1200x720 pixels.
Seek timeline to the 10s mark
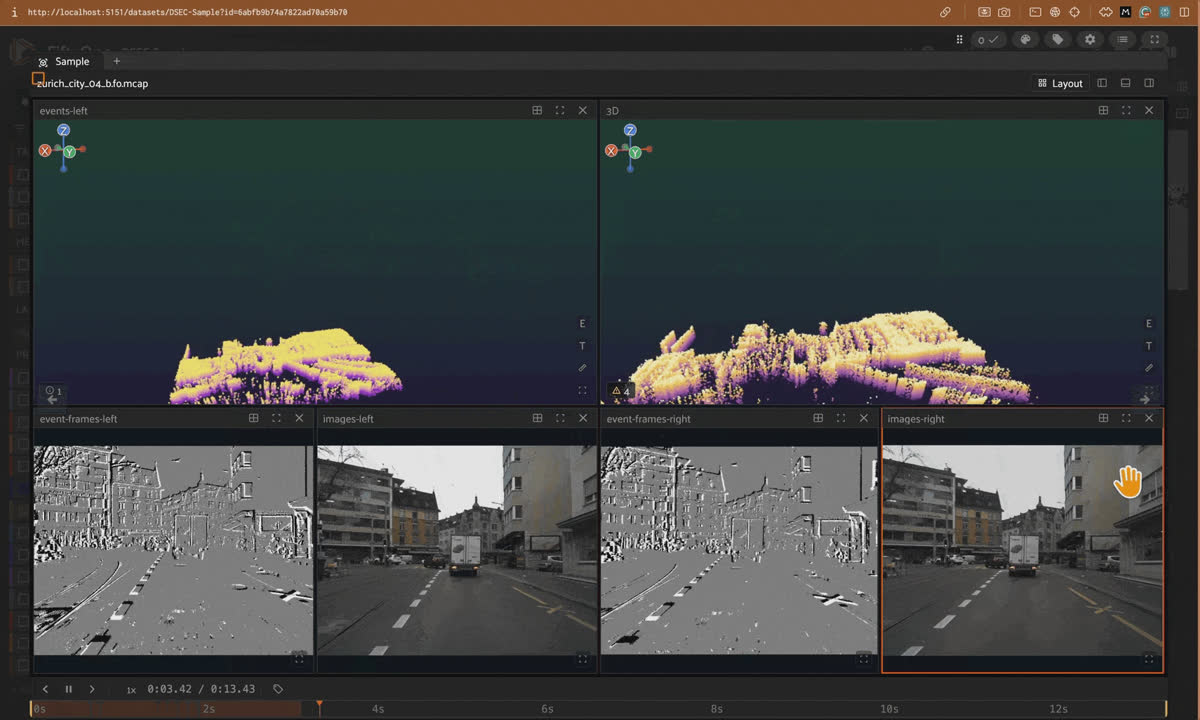[x=889, y=709]
